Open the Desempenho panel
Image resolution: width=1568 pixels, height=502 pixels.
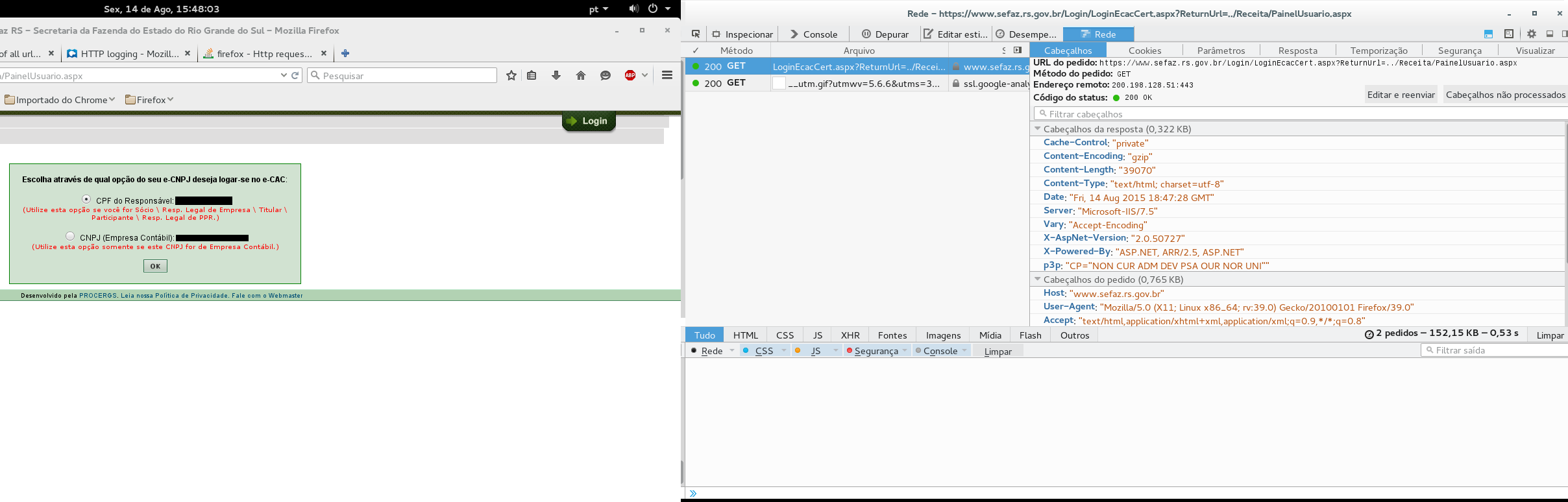(1026, 34)
